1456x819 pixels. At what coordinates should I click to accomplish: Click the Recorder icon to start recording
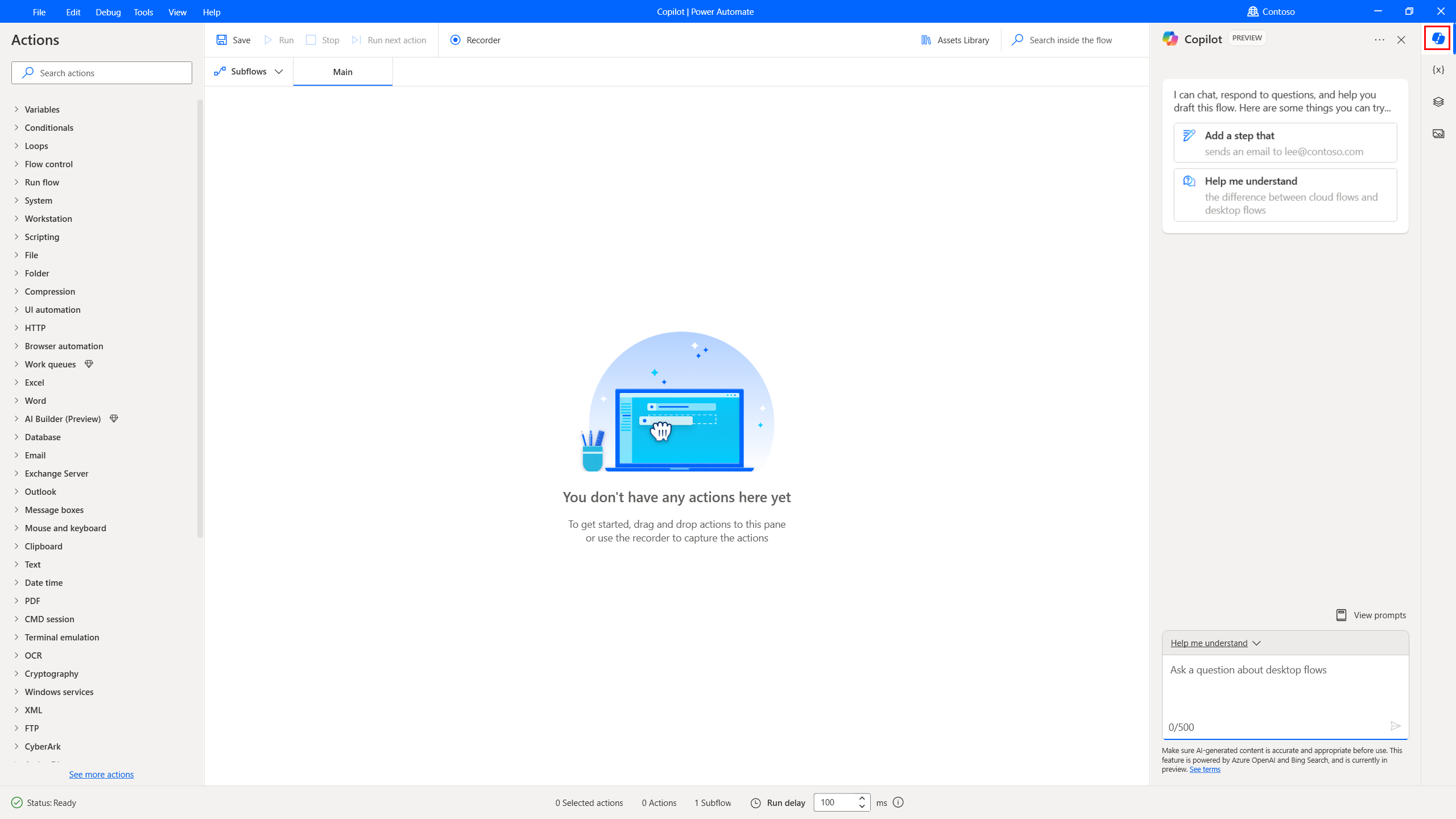pos(454,40)
